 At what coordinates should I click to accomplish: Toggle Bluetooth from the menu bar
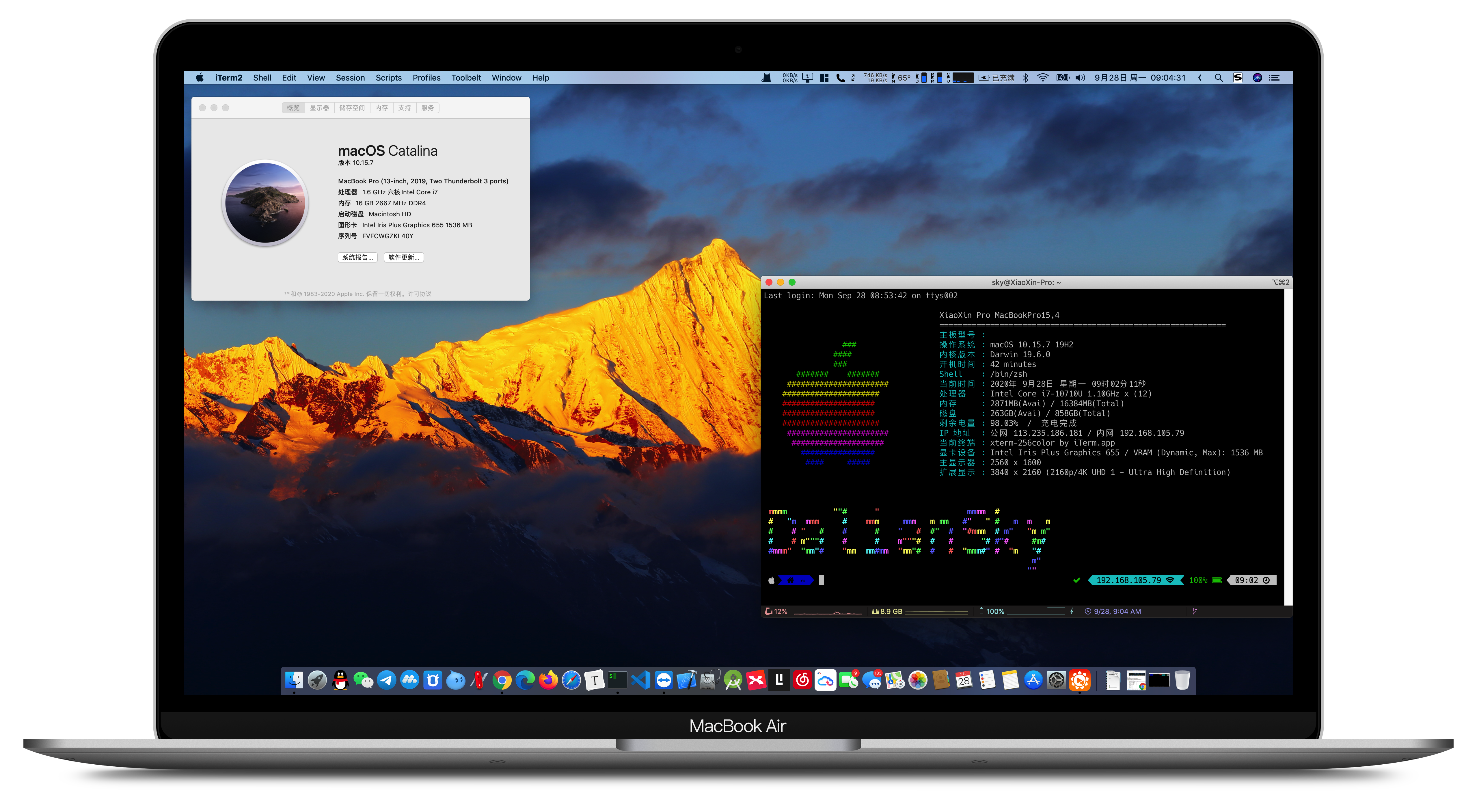click(1026, 78)
